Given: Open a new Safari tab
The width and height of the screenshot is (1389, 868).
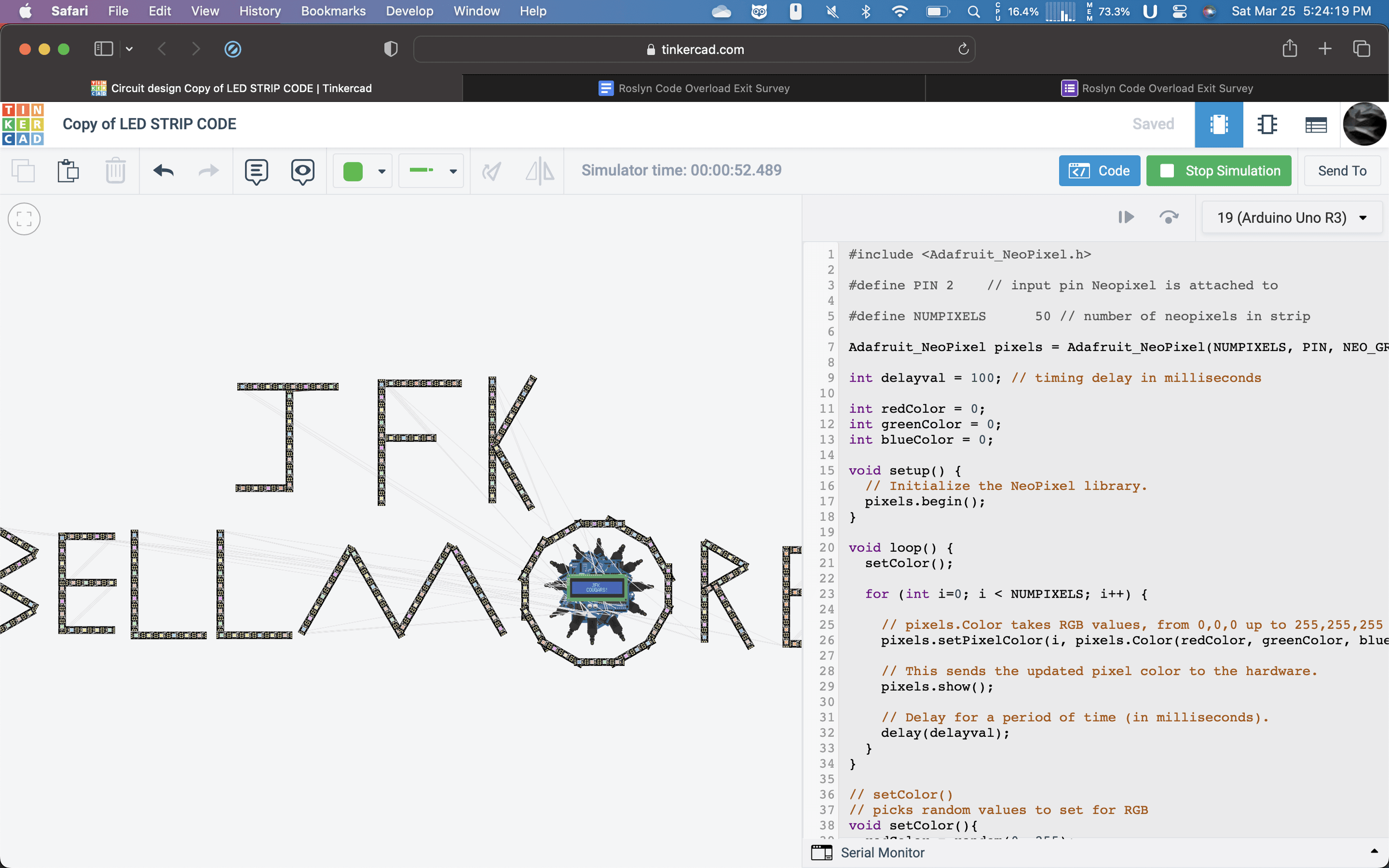Looking at the screenshot, I should [x=1325, y=49].
